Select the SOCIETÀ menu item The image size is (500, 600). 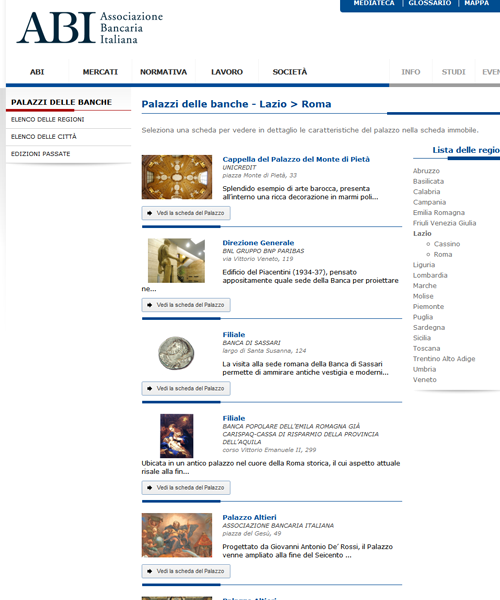[x=290, y=72]
